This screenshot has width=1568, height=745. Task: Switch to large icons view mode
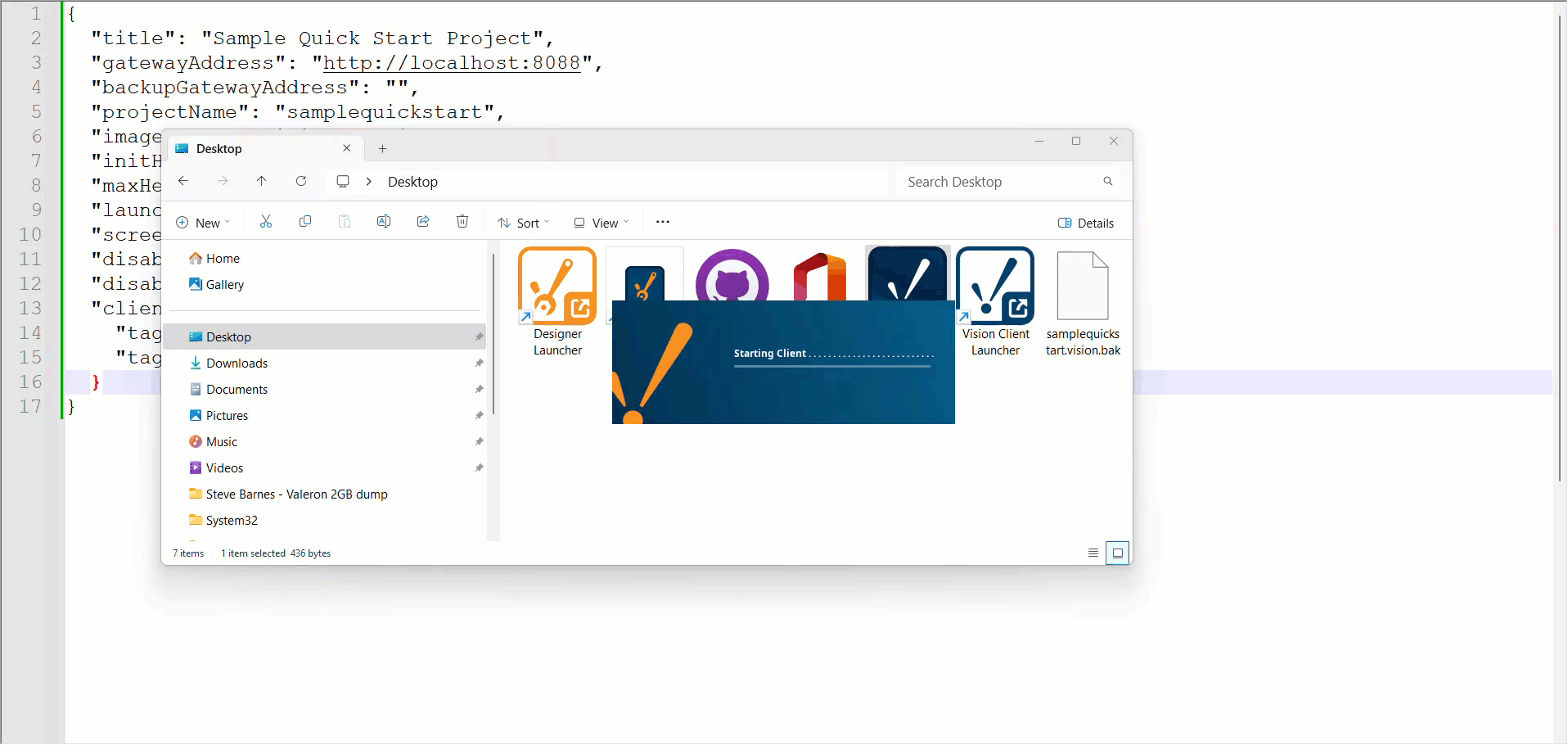point(1117,553)
